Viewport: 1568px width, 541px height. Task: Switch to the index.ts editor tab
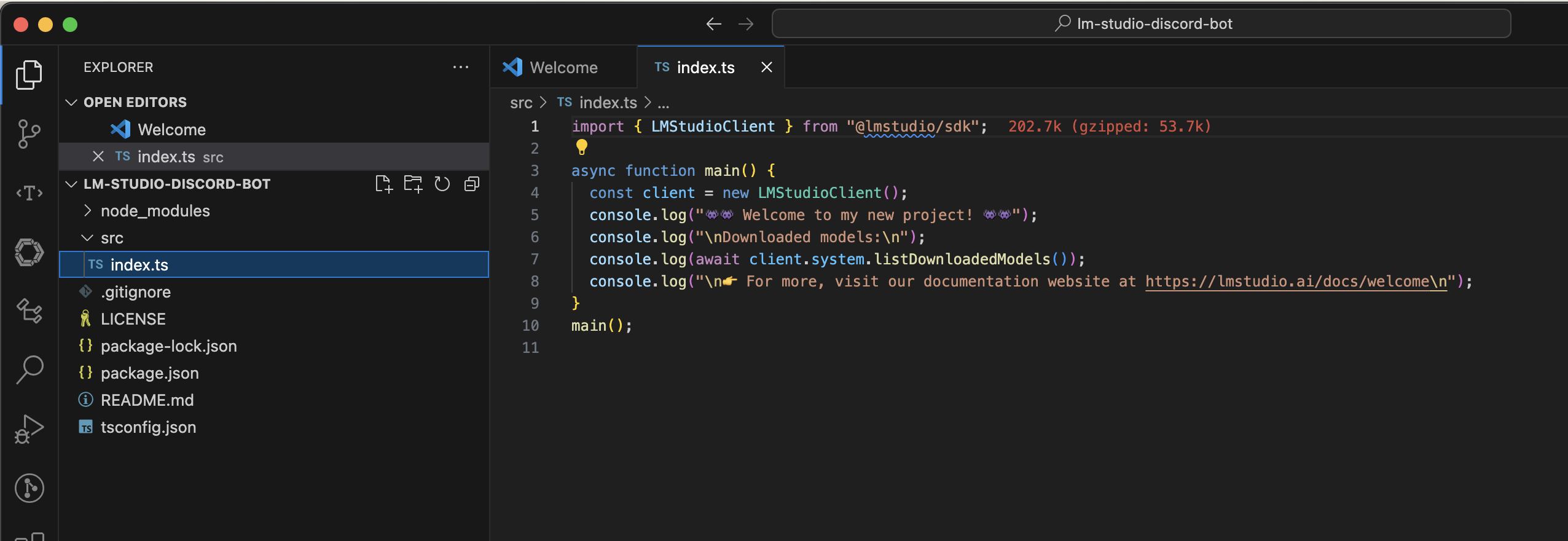point(711,67)
